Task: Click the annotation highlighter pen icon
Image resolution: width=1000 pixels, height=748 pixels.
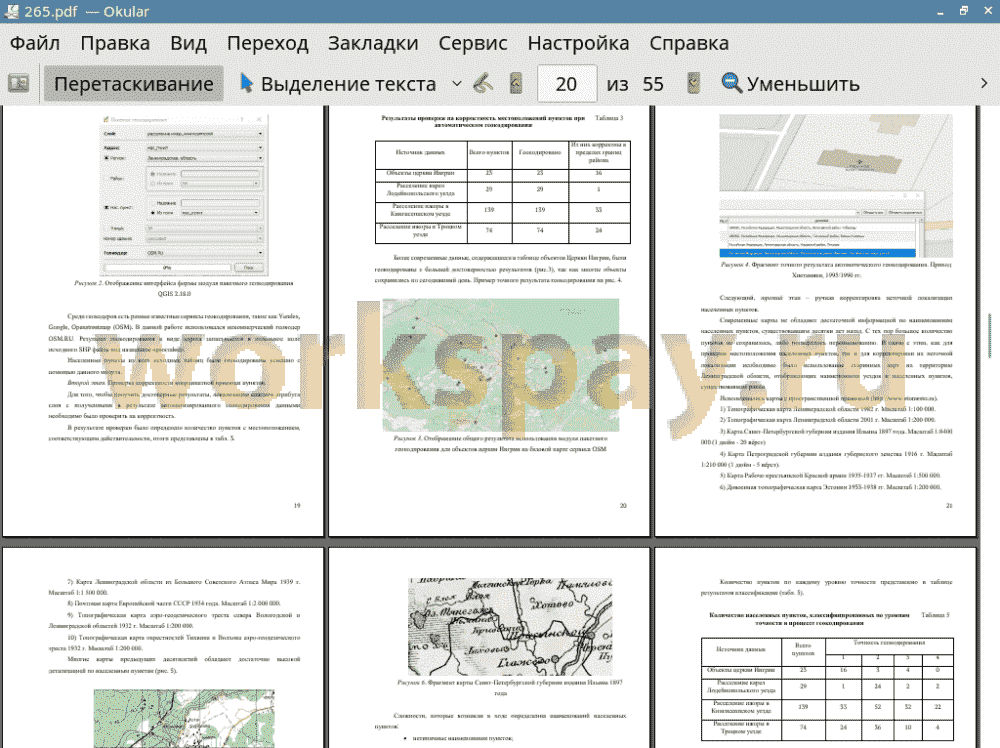Action: (483, 84)
